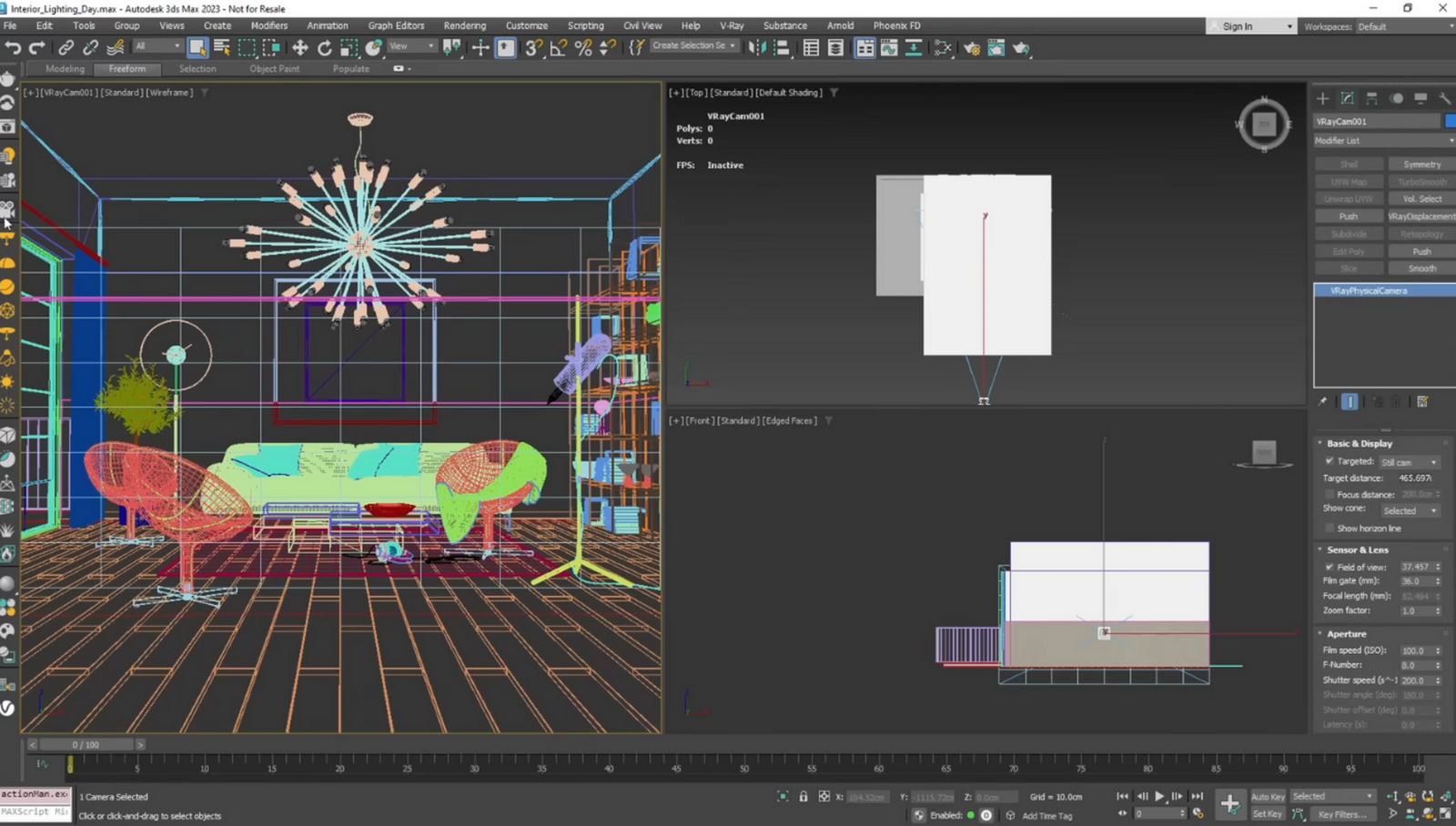Collapse the Sensor & Lens rollout
The image size is (1456, 826).
(1356, 549)
